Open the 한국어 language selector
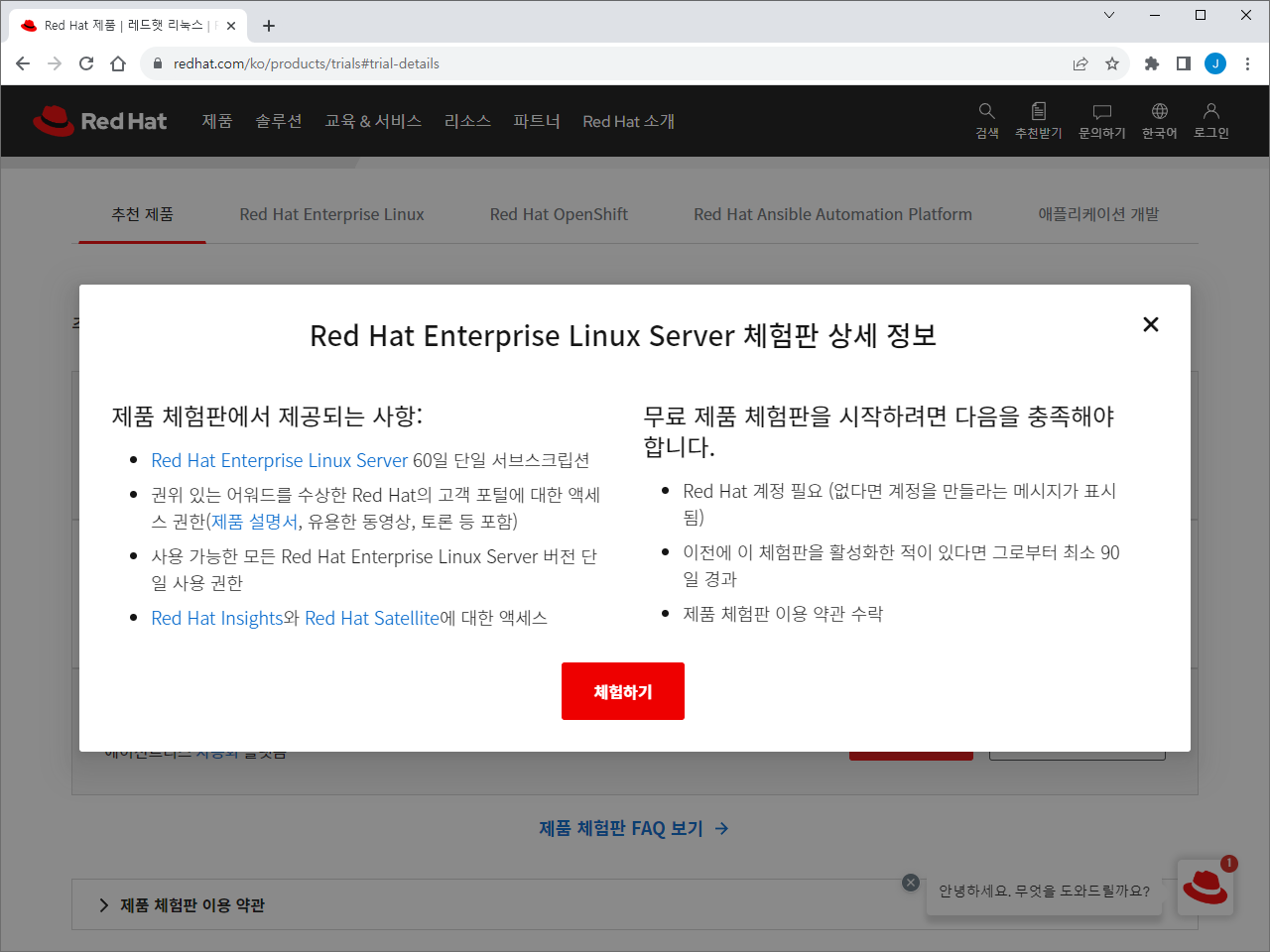 click(1160, 121)
